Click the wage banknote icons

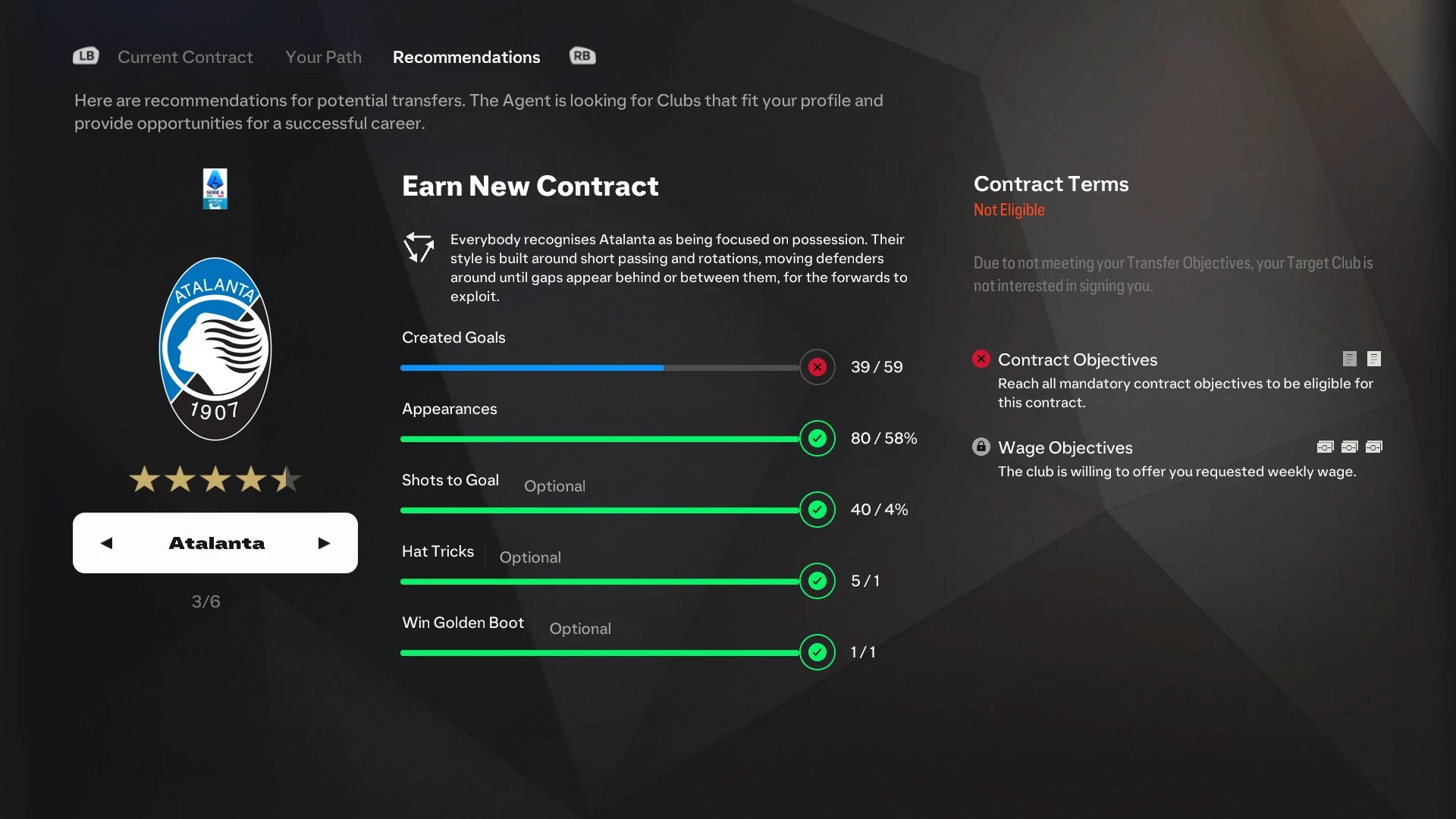(x=1350, y=447)
